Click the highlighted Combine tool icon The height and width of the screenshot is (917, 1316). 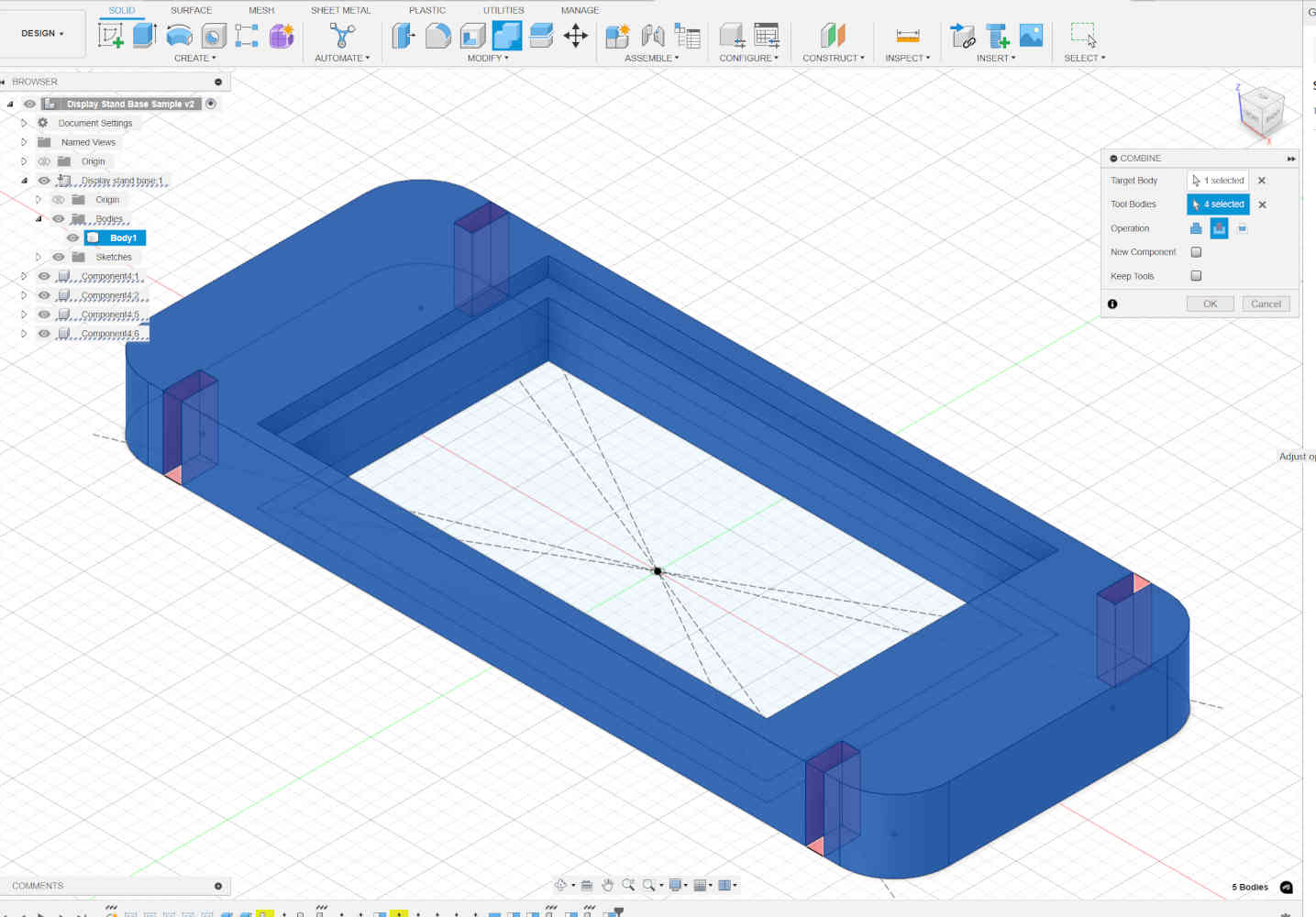pos(506,36)
